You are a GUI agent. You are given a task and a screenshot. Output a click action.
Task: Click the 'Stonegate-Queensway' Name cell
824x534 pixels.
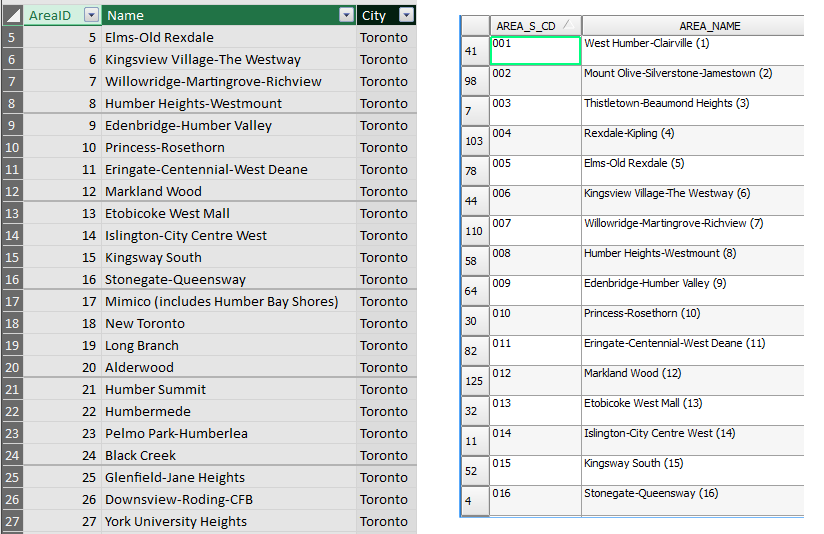(229, 280)
